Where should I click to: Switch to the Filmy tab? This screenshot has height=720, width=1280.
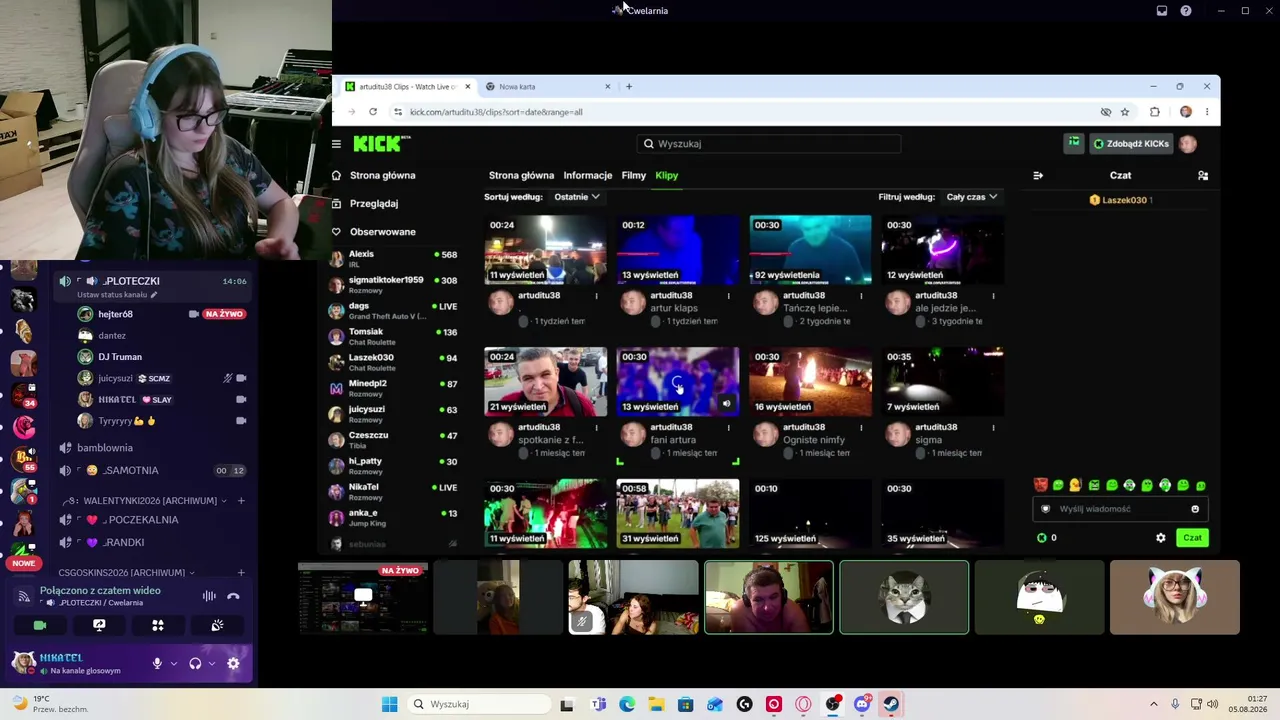pos(634,175)
